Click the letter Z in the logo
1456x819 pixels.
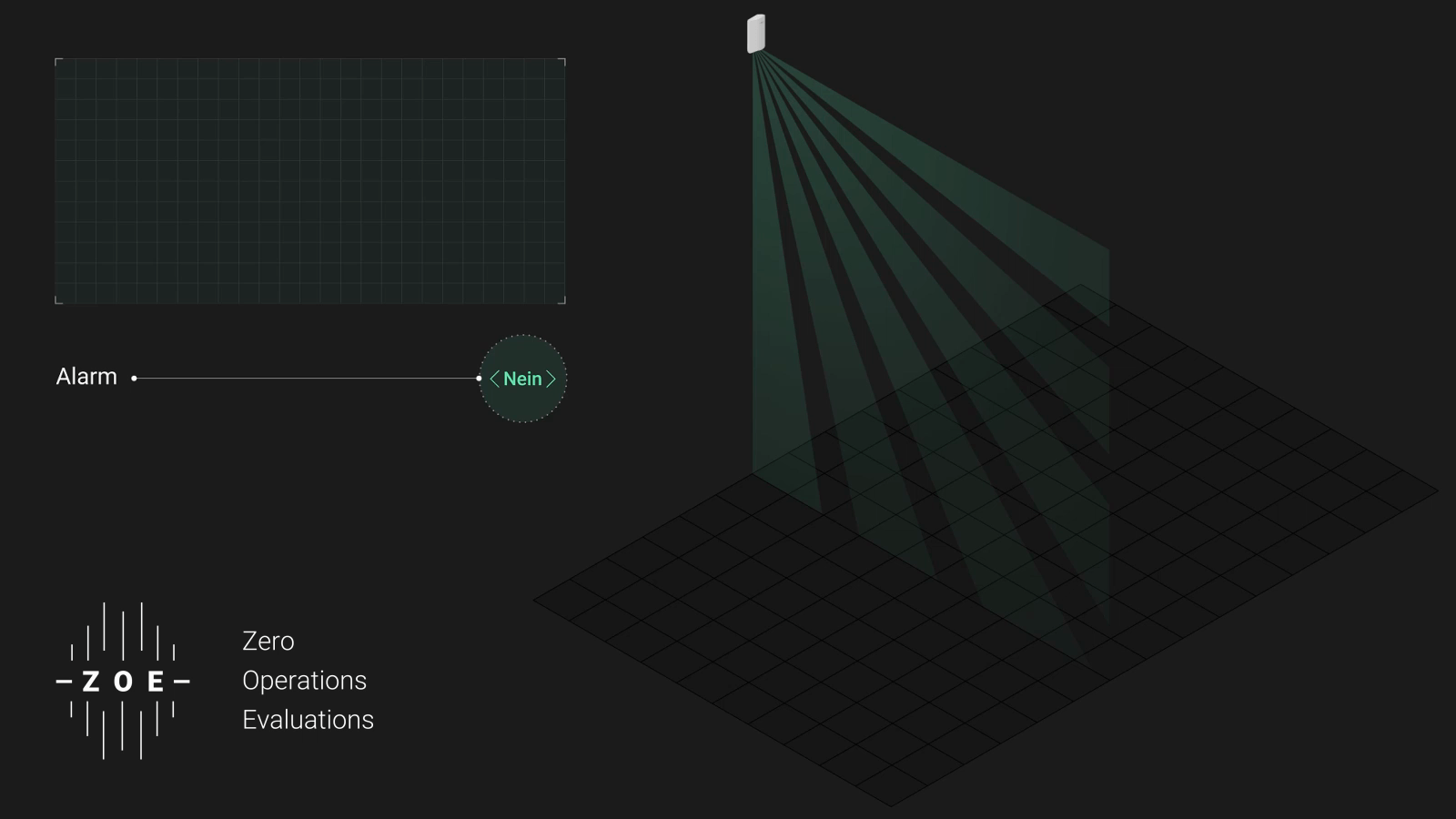click(91, 682)
